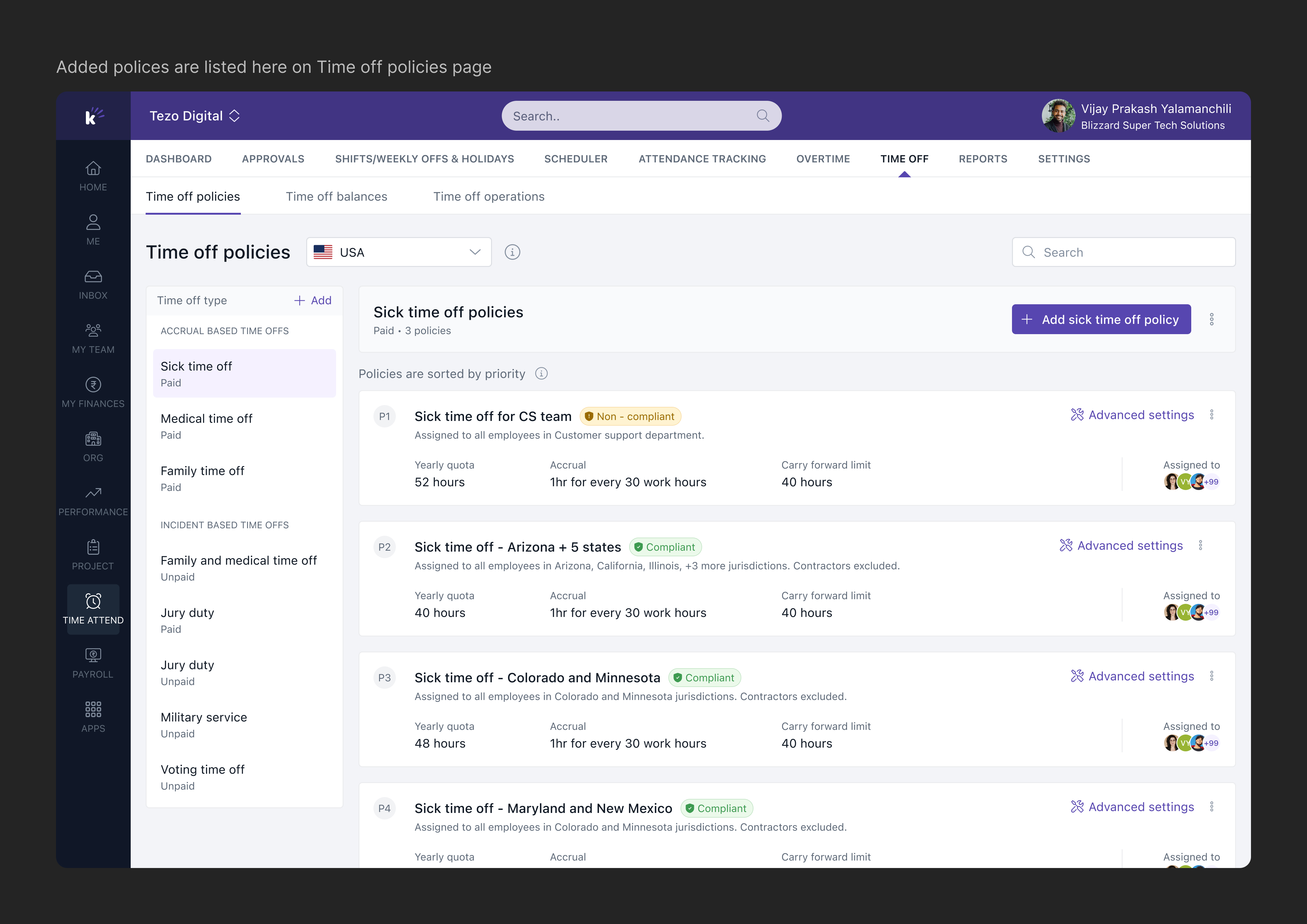Select Time Attend in sidebar
1307x924 pixels.
[93, 609]
